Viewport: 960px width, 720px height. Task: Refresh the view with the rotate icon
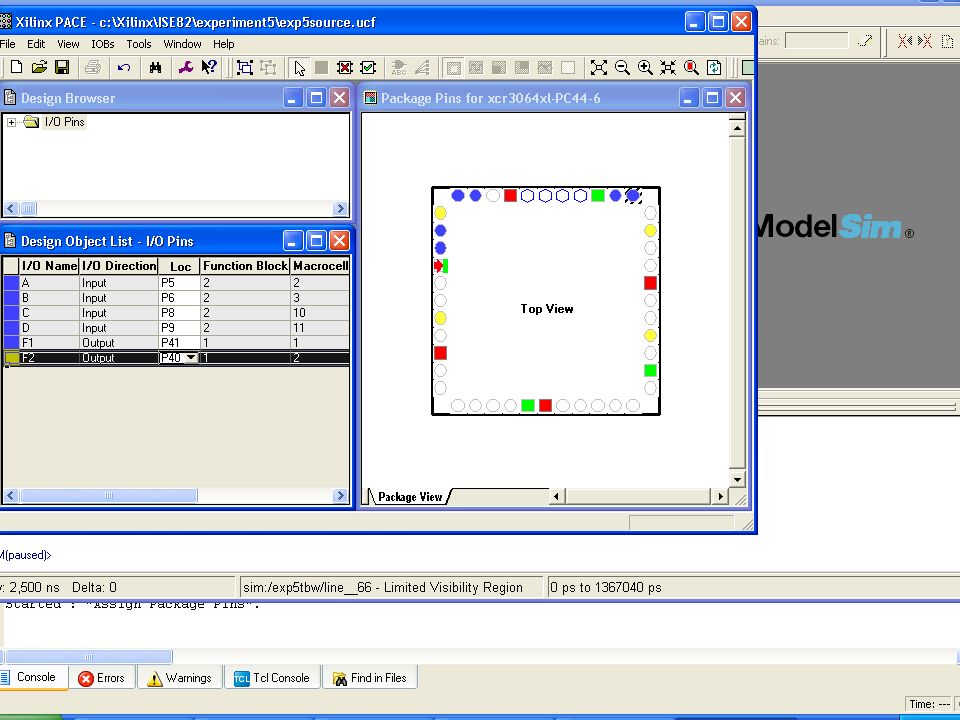(x=714, y=67)
